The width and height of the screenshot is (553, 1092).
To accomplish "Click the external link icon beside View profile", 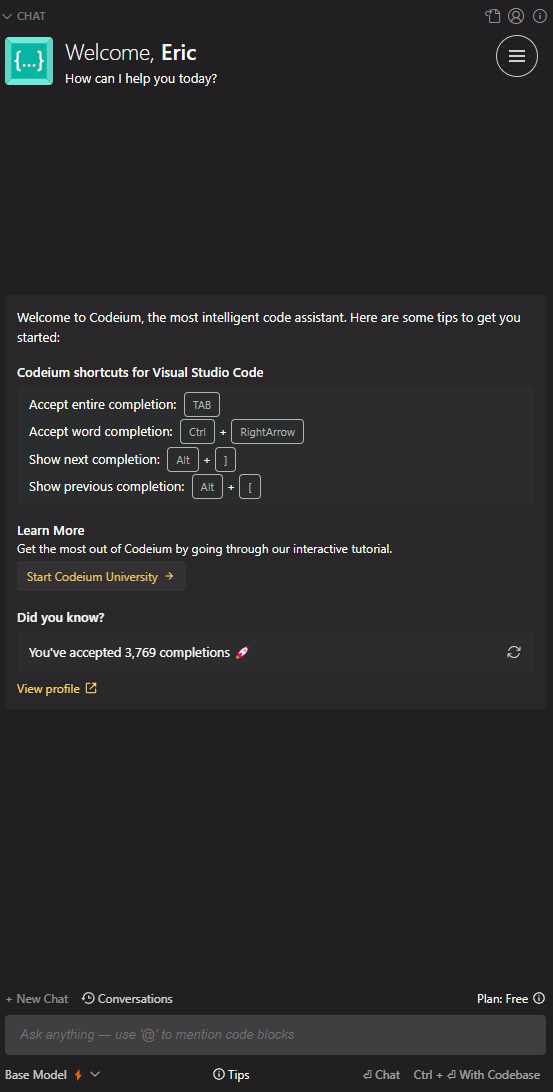I will point(91,688).
